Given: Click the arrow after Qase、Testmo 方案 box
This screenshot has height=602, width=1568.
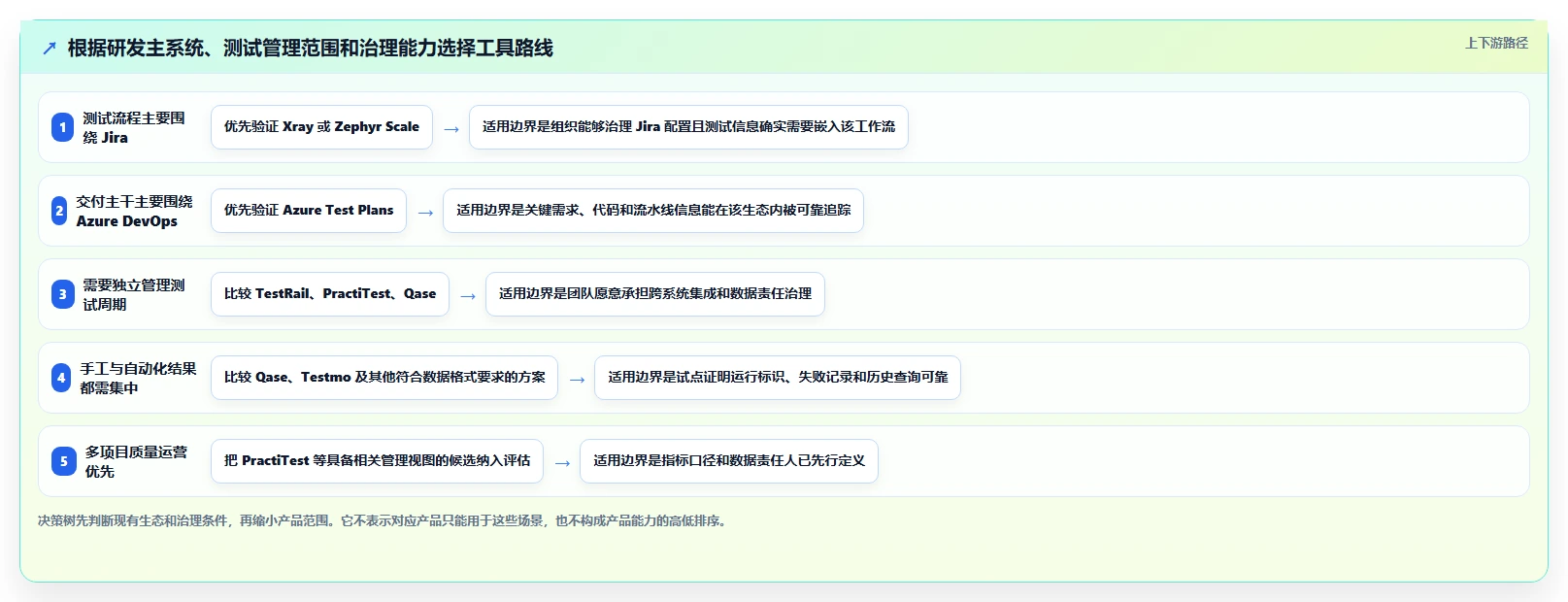Looking at the screenshot, I should click(x=577, y=379).
